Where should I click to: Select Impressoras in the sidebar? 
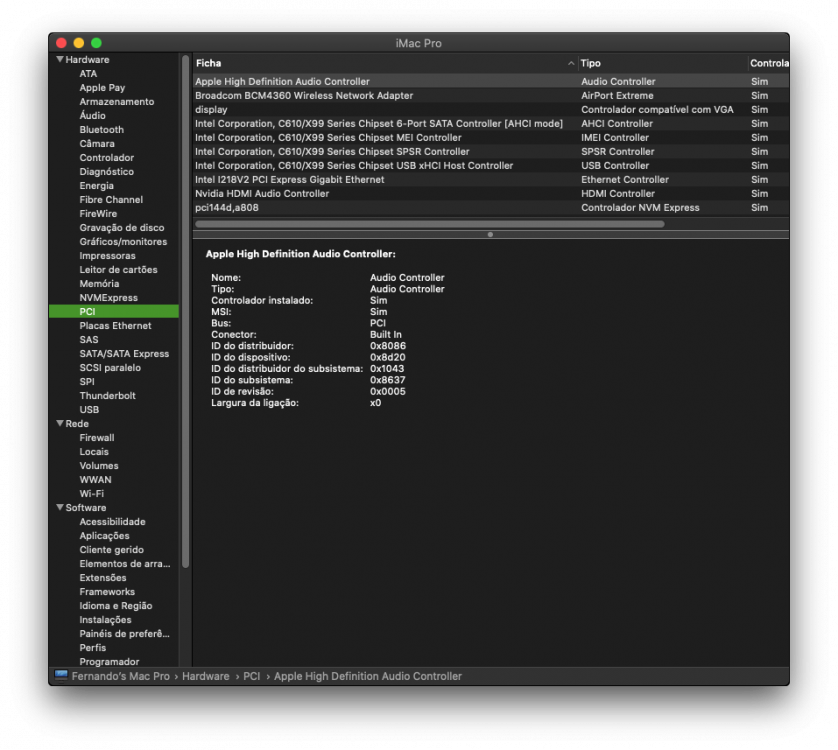click(107, 256)
